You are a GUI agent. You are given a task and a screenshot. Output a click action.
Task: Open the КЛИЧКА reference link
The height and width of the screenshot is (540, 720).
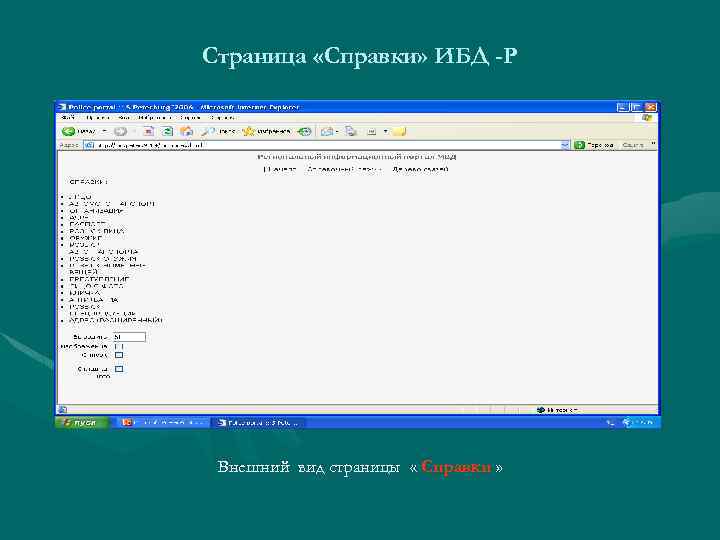84,293
